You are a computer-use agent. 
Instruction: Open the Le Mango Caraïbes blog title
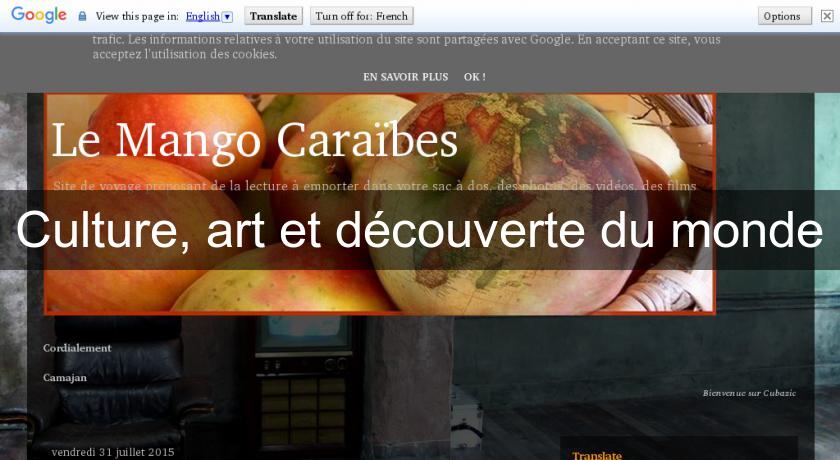coord(254,141)
